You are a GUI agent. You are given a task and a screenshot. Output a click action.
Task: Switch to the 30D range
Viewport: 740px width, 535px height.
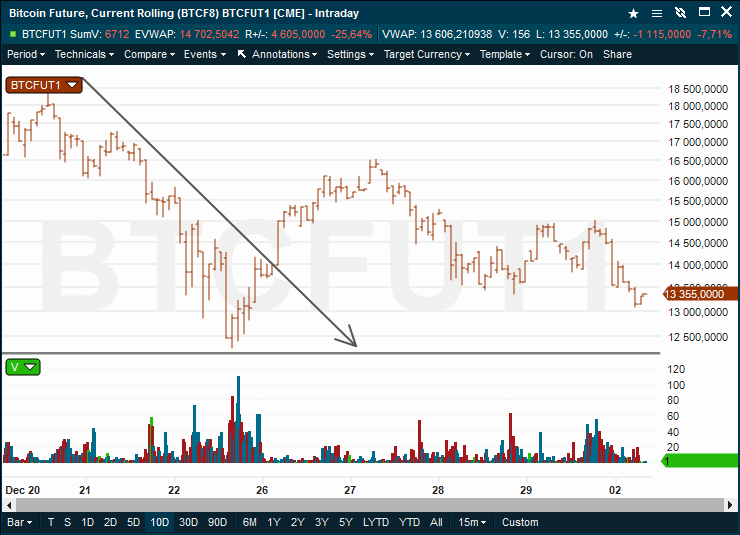[x=188, y=522]
